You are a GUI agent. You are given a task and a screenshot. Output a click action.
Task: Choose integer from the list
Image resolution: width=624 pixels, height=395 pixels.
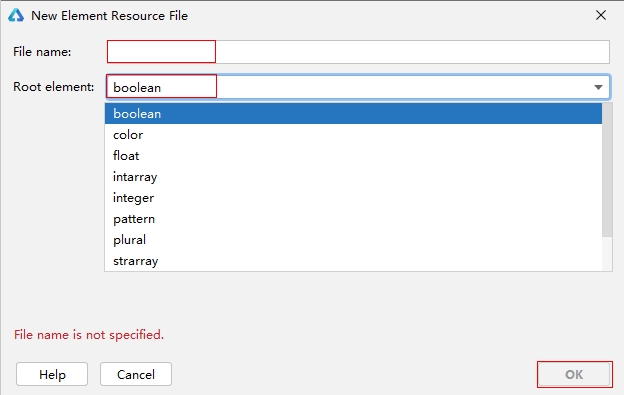[353, 198]
